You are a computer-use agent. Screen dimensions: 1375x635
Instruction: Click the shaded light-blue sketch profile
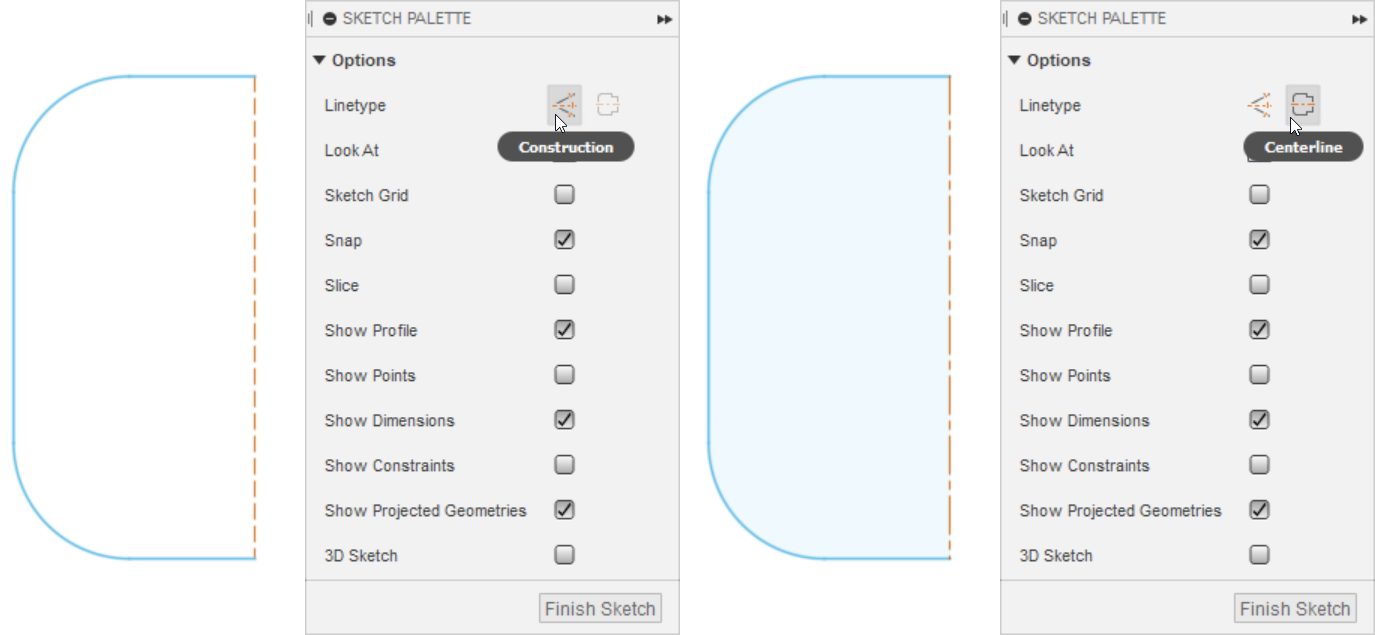pos(830,320)
